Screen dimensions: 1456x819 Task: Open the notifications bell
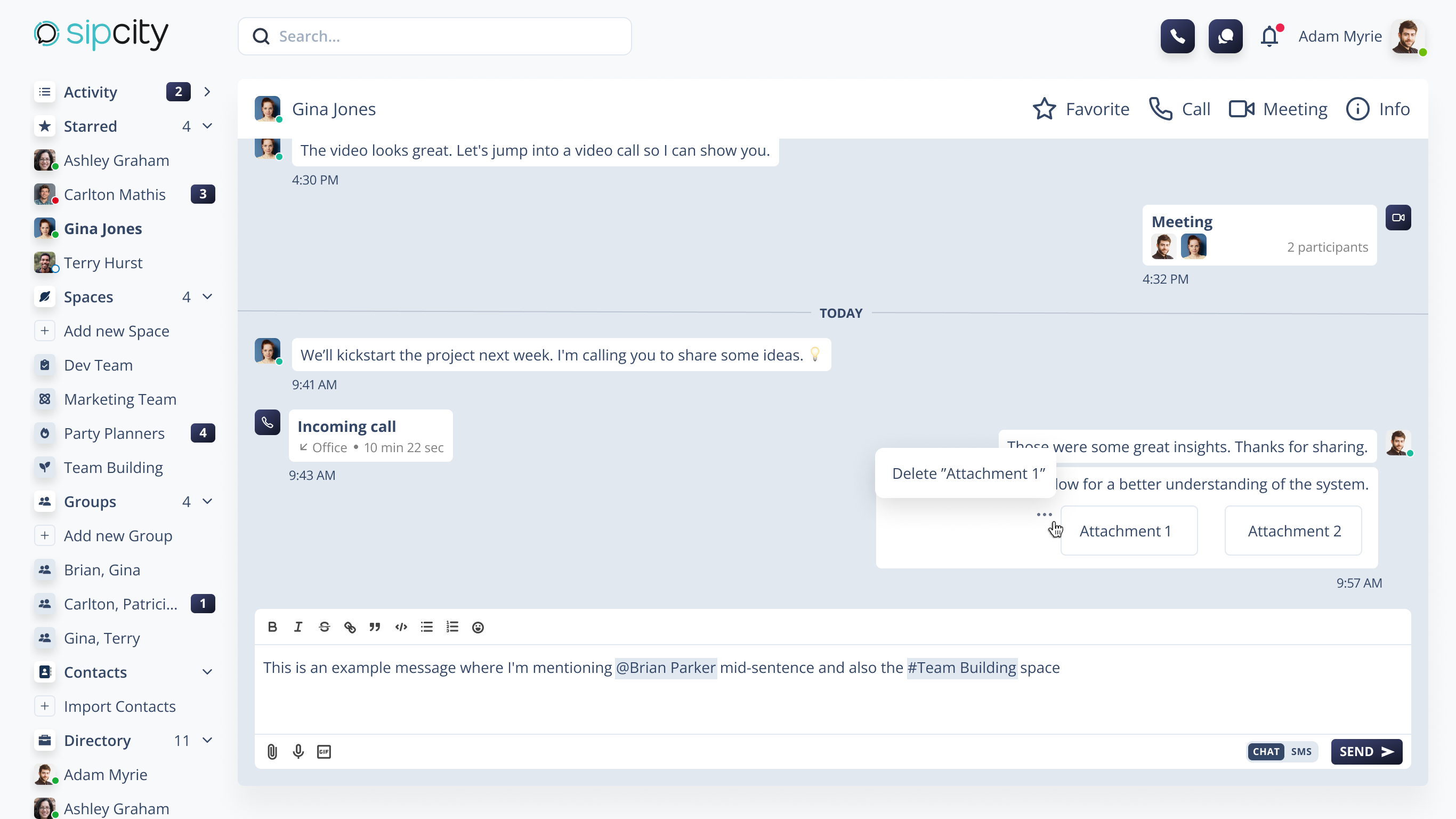1269,36
